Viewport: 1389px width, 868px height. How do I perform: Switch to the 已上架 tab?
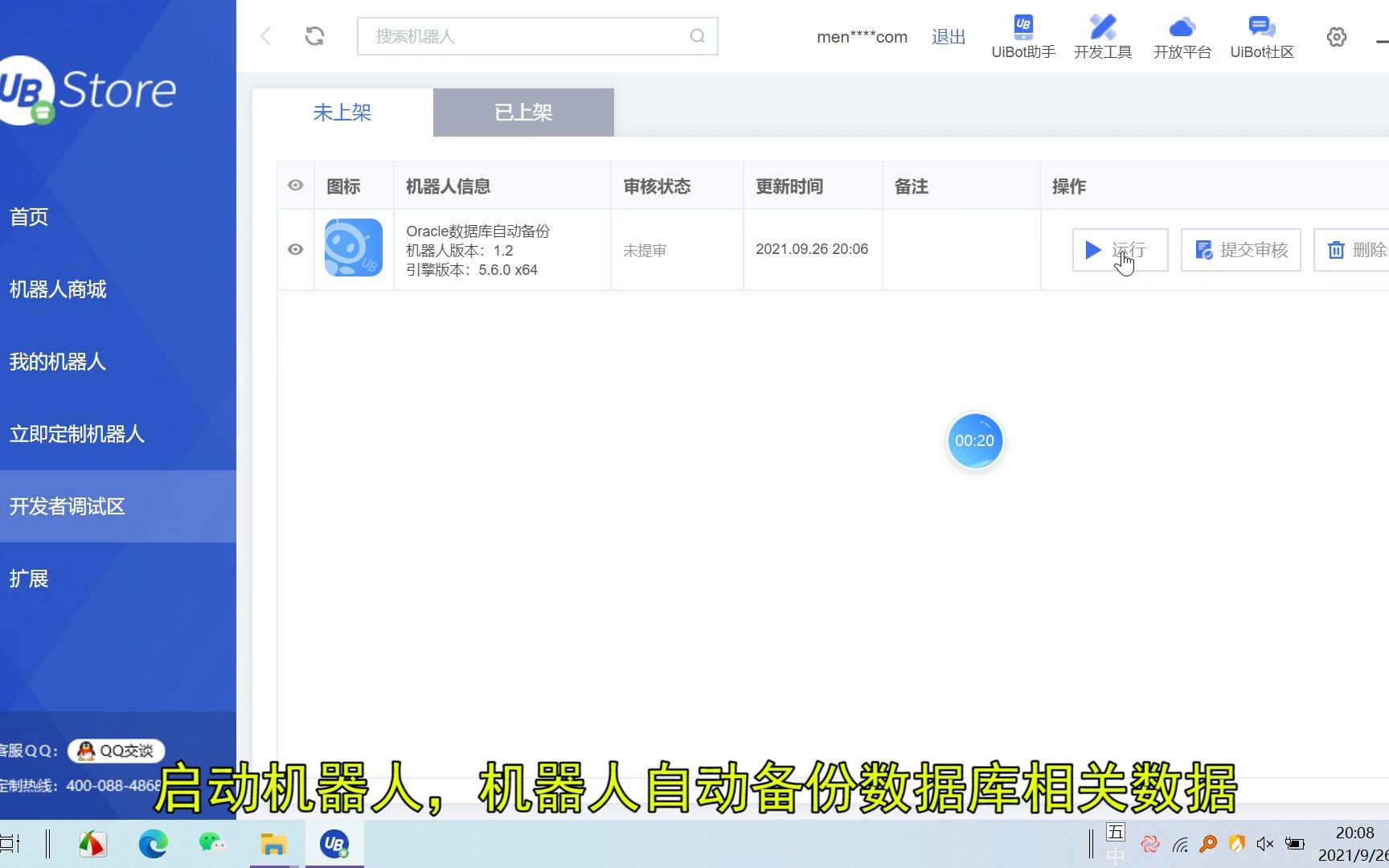522,113
